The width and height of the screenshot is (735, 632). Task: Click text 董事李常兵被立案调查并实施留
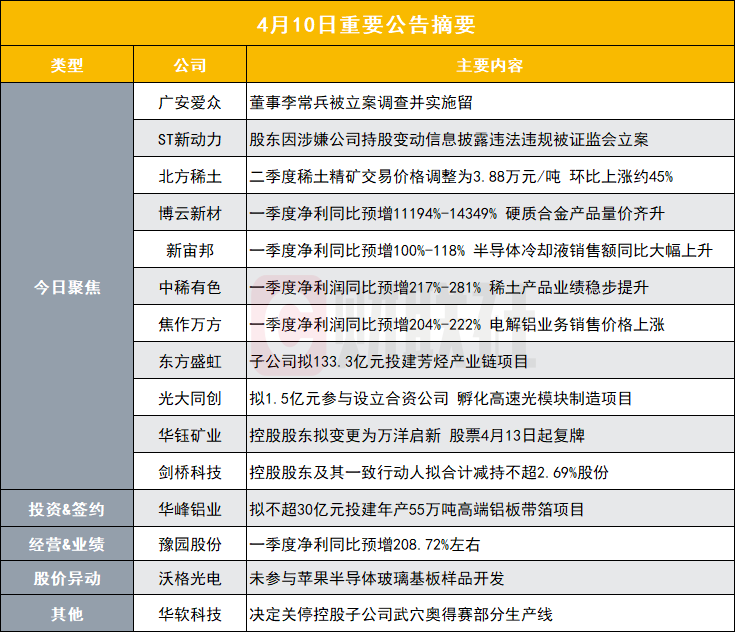(x=361, y=102)
